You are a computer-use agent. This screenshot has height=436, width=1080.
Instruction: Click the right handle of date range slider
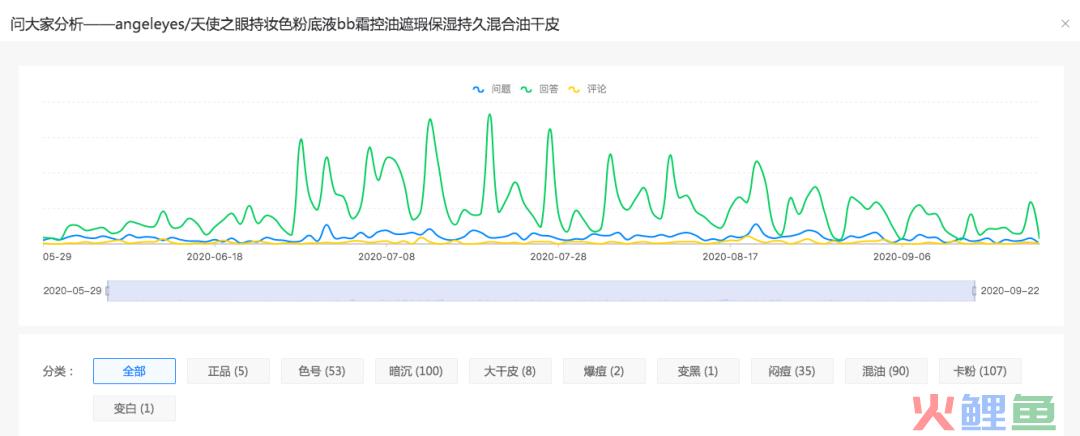tap(974, 291)
